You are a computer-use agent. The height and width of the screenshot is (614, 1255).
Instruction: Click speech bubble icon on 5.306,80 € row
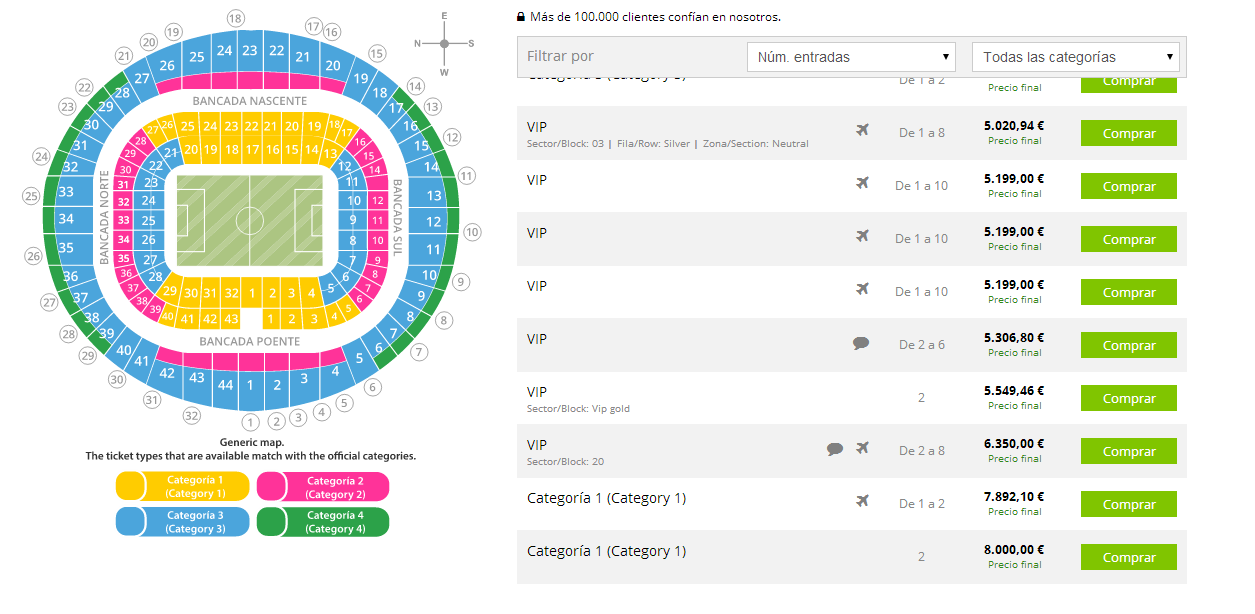point(861,343)
